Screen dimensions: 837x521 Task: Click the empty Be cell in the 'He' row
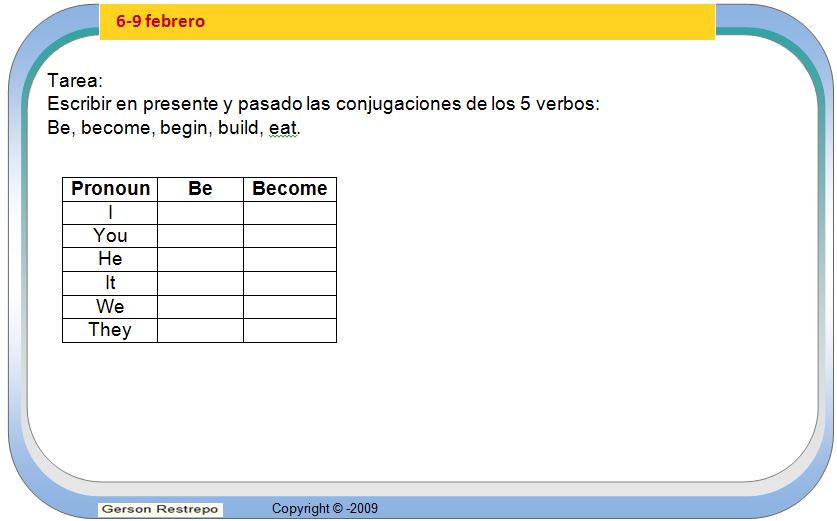(200, 259)
